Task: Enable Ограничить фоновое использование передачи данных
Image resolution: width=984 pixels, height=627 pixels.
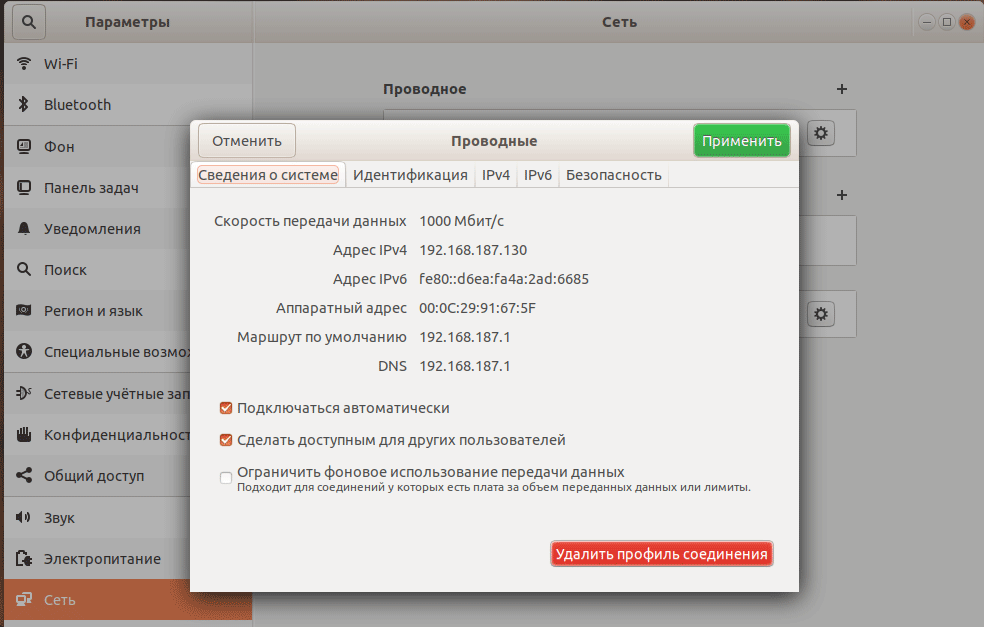Action: pos(226,478)
